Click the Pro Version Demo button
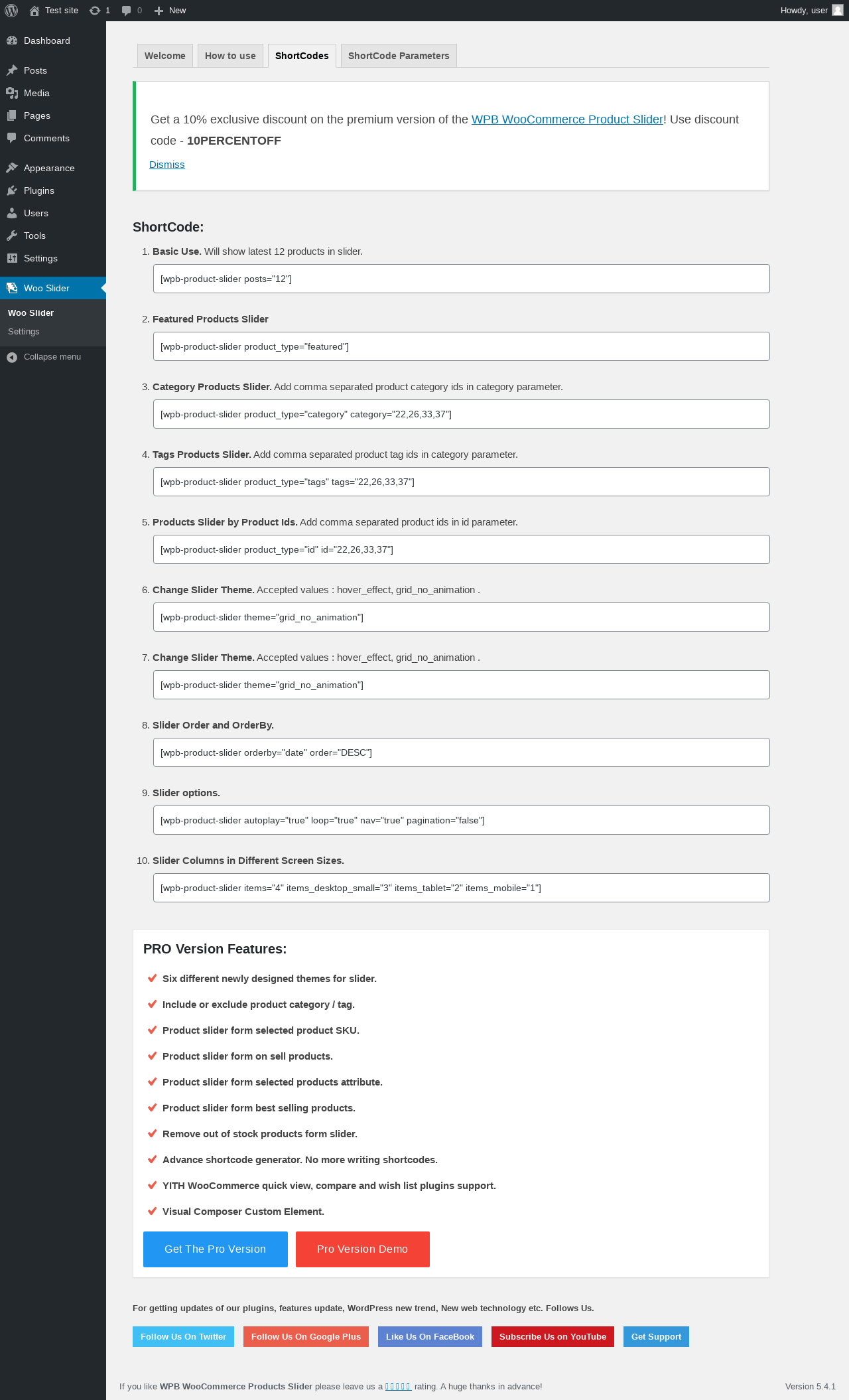This screenshot has height=1400, width=849. coord(363,1249)
